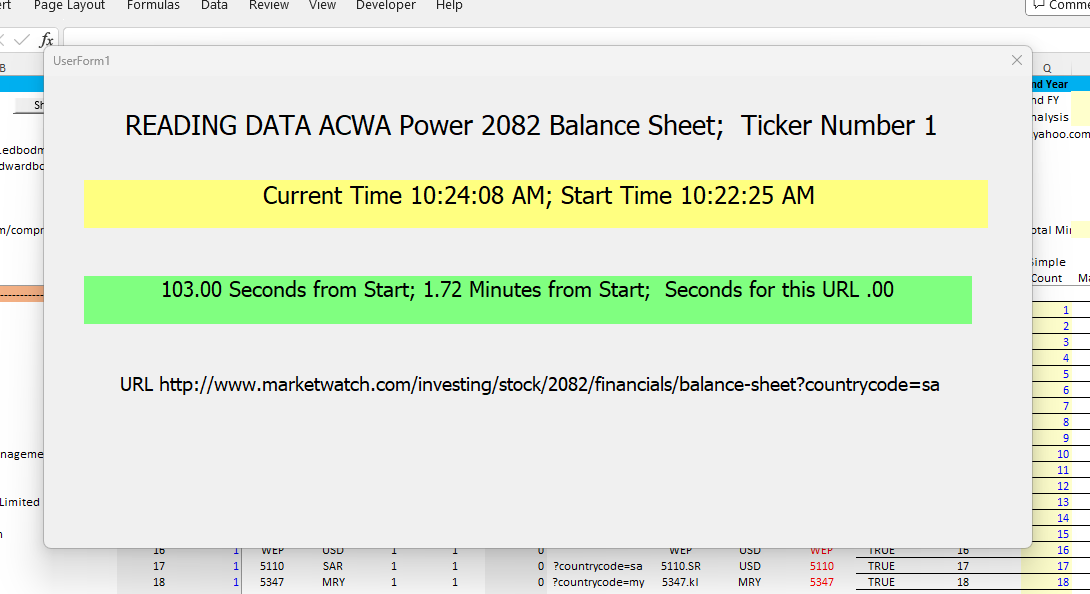
Task: Select the cell with ?countrycode=my
Action: point(597,582)
